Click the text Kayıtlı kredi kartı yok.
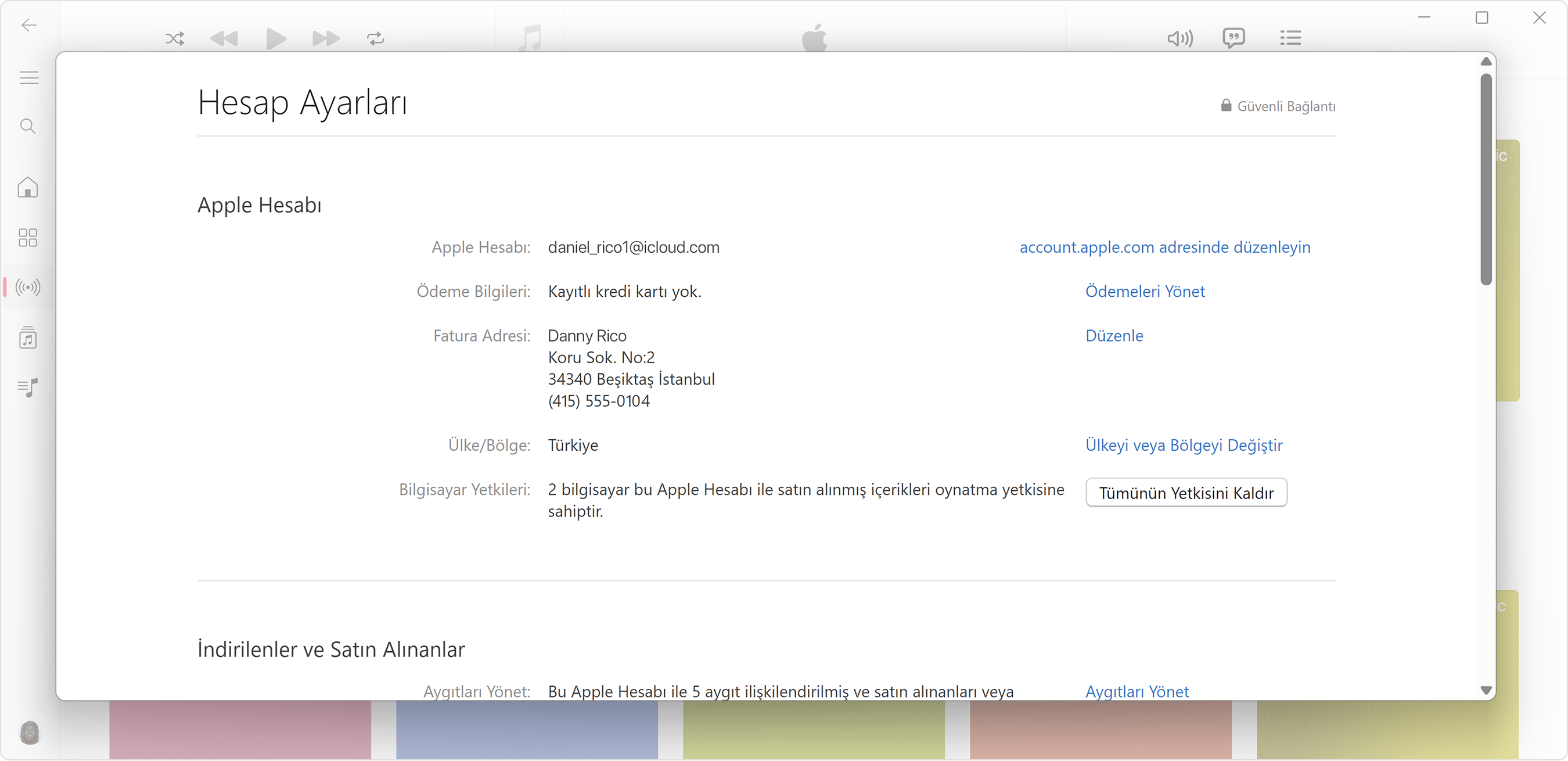Viewport: 1568px width, 761px height. pyautogui.click(x=624, y=292)
